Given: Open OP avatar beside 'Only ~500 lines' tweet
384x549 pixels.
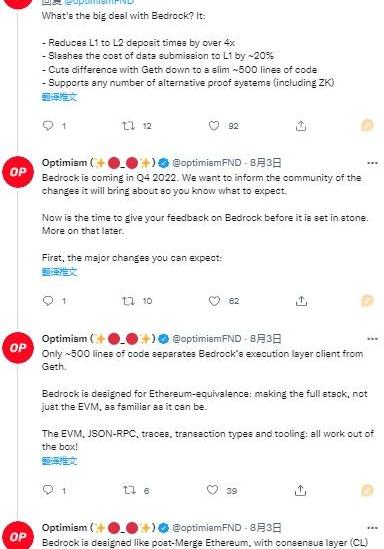Looking at the screenshot, I should click(18, 348).
